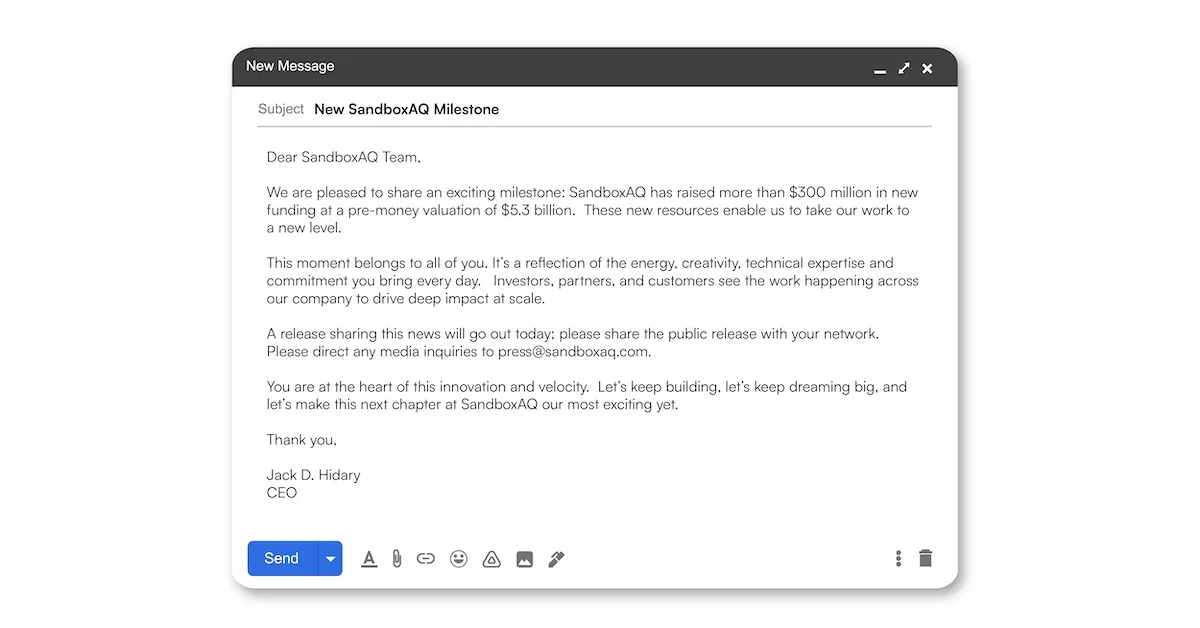Insert signature with the pen icon
The image size is (1200, 628).
557,559
